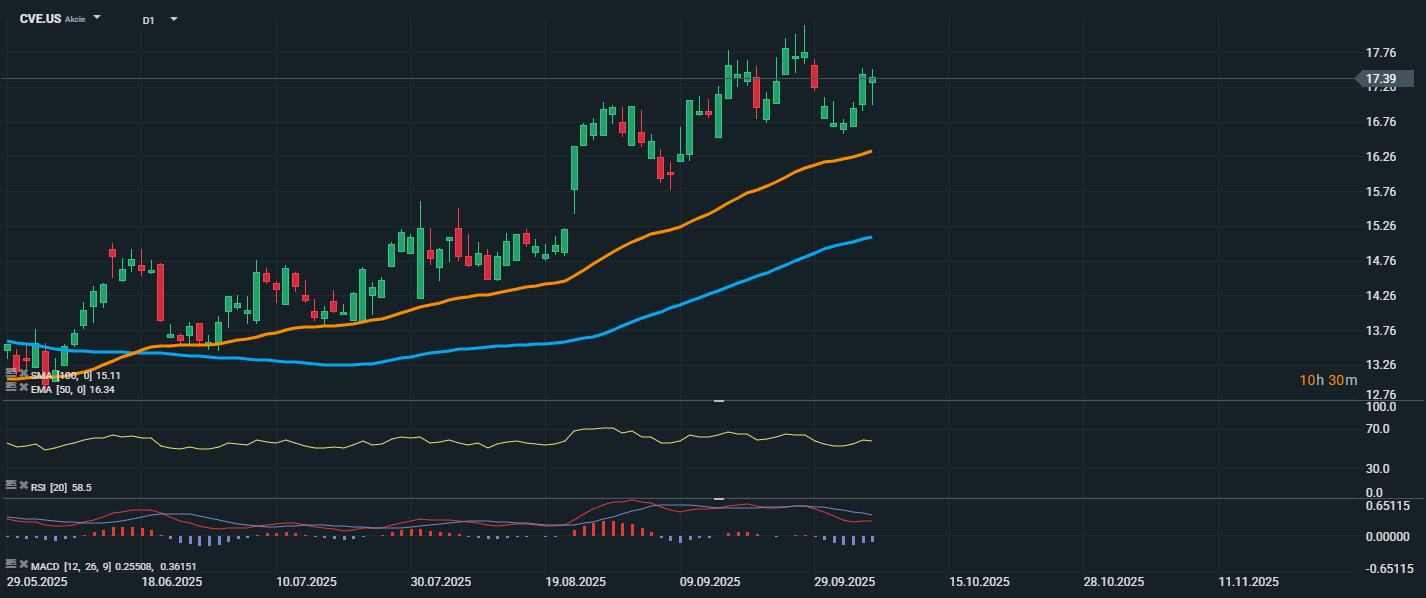Click the CVE.US symbol name
This screenshot has width=1426, height=598.
40,19
